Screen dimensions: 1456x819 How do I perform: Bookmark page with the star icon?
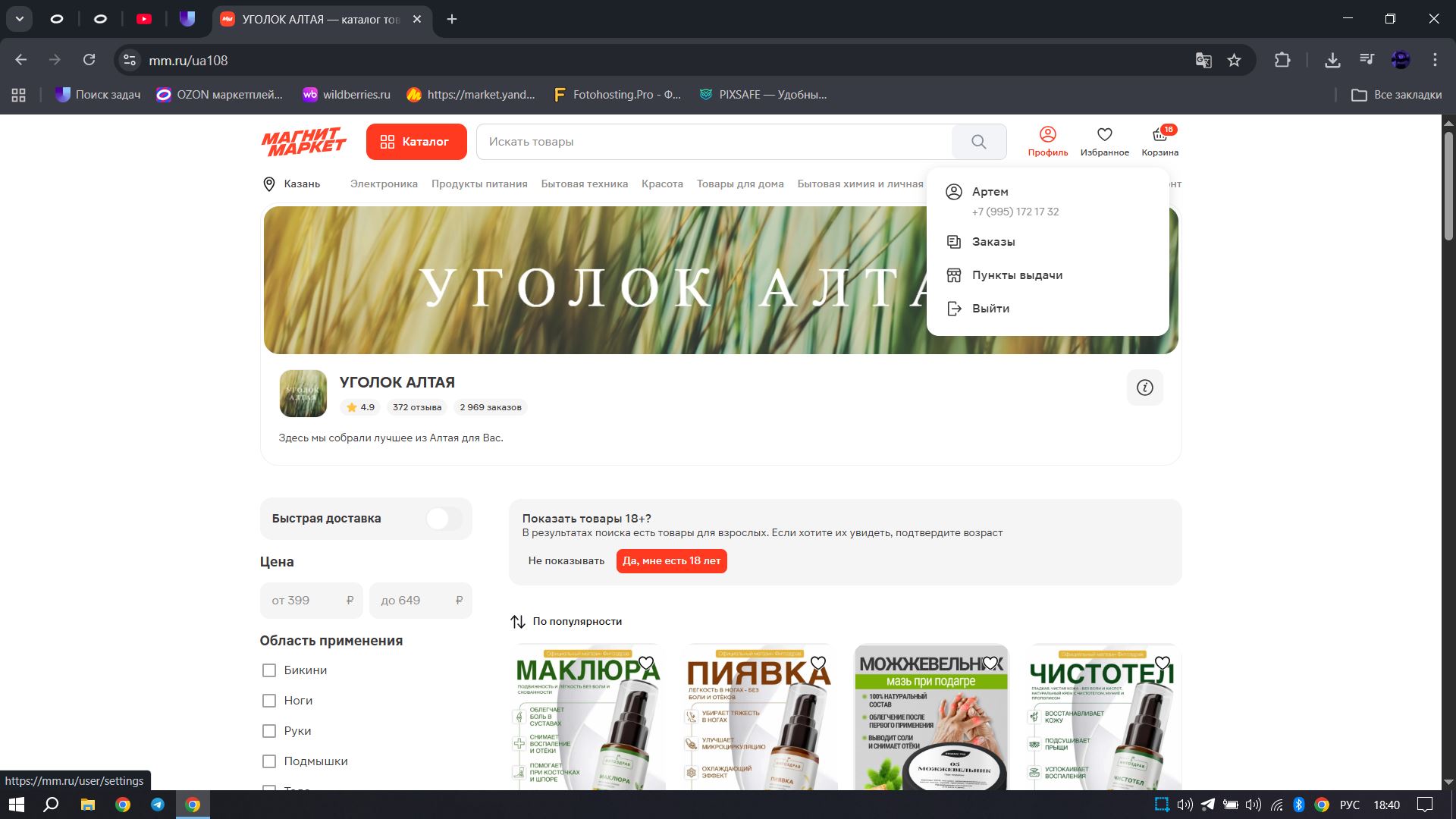pos(1234,60)
